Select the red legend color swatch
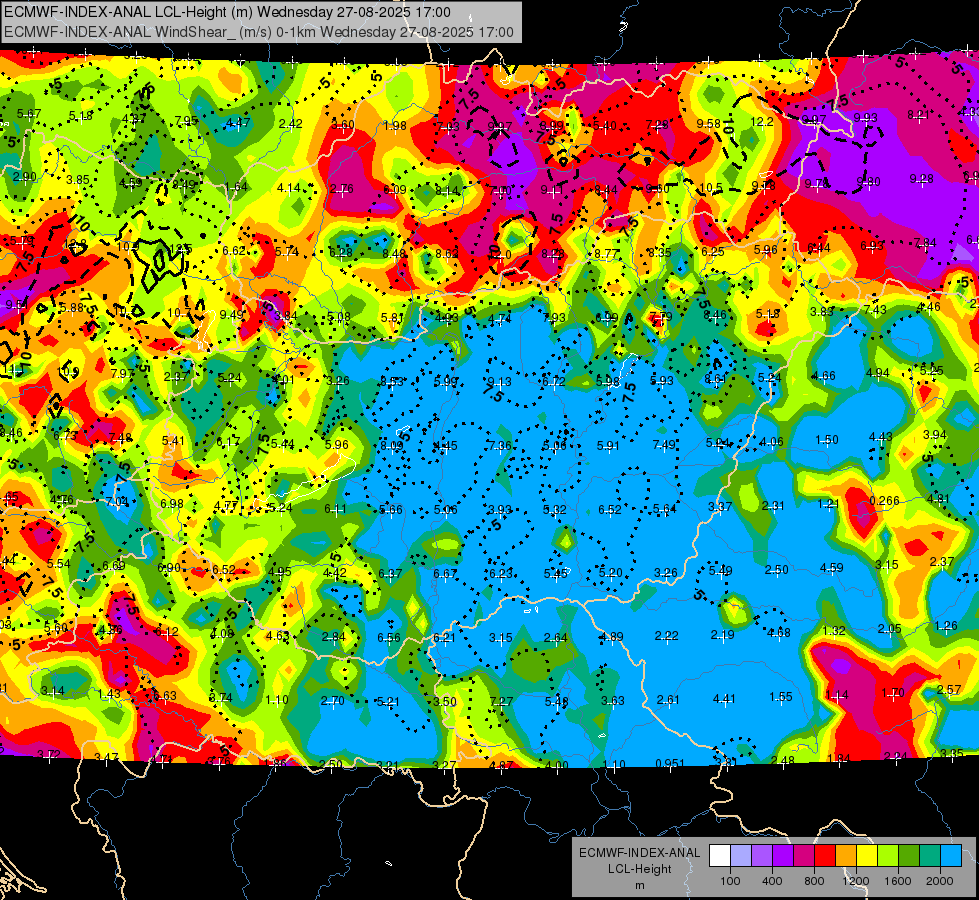The height and width of the screenshot is (900, 979). click(825, 856)
